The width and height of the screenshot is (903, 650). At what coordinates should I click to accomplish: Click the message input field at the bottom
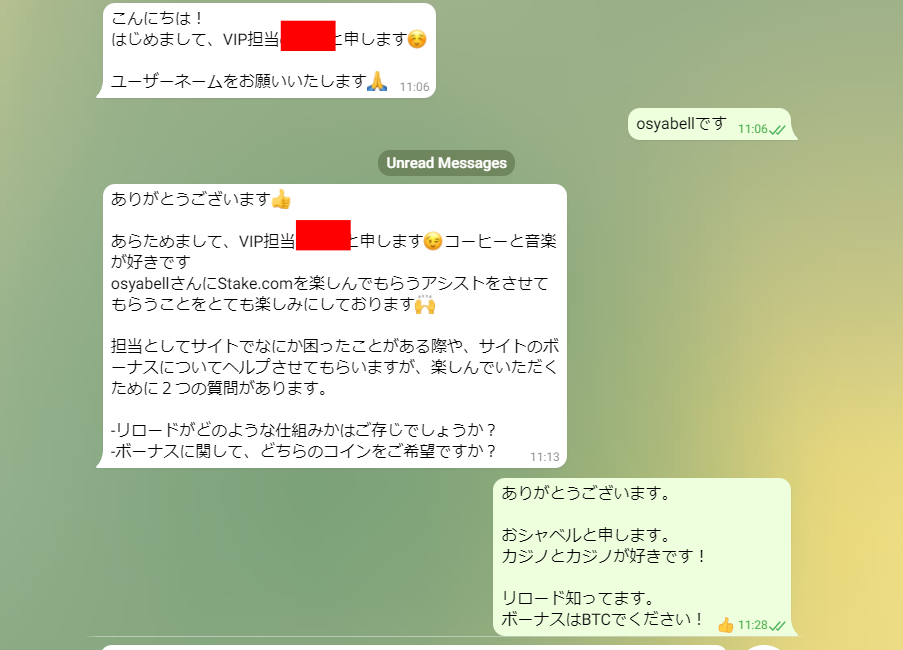pos(415,647)
